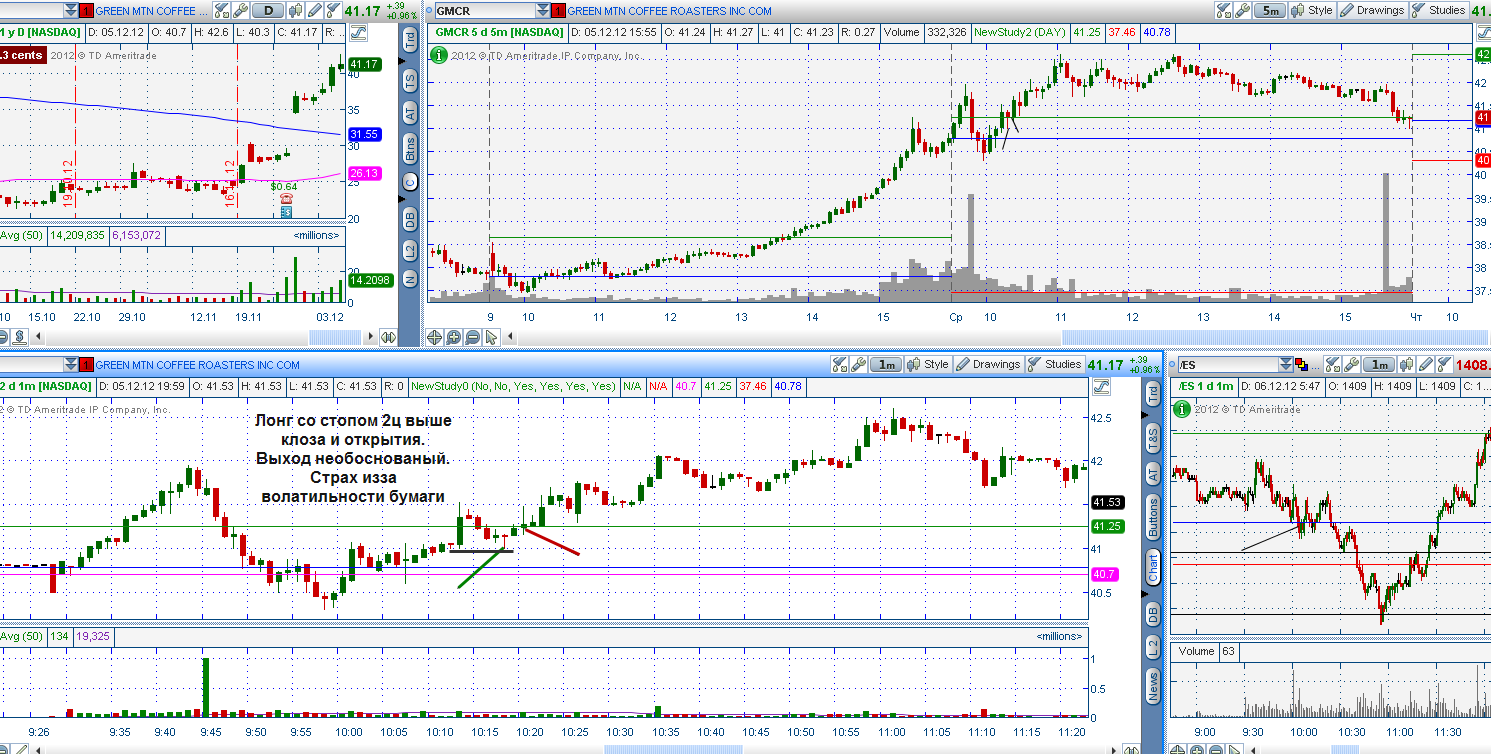Open the C side tab of daily chart

tap(409, 182)
